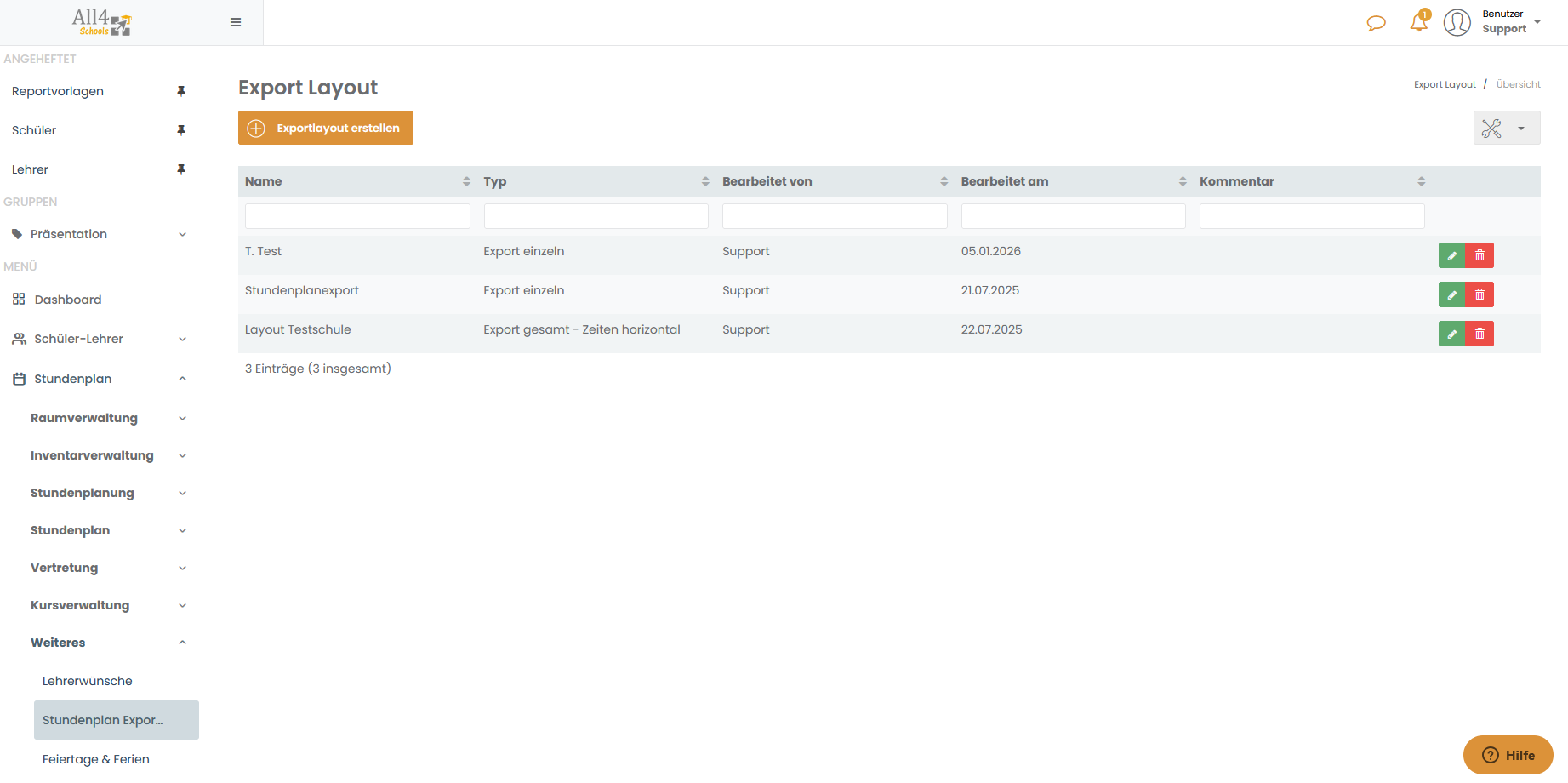
Task: Sort table by Bearbeitet von column
Action: [944, 181]
